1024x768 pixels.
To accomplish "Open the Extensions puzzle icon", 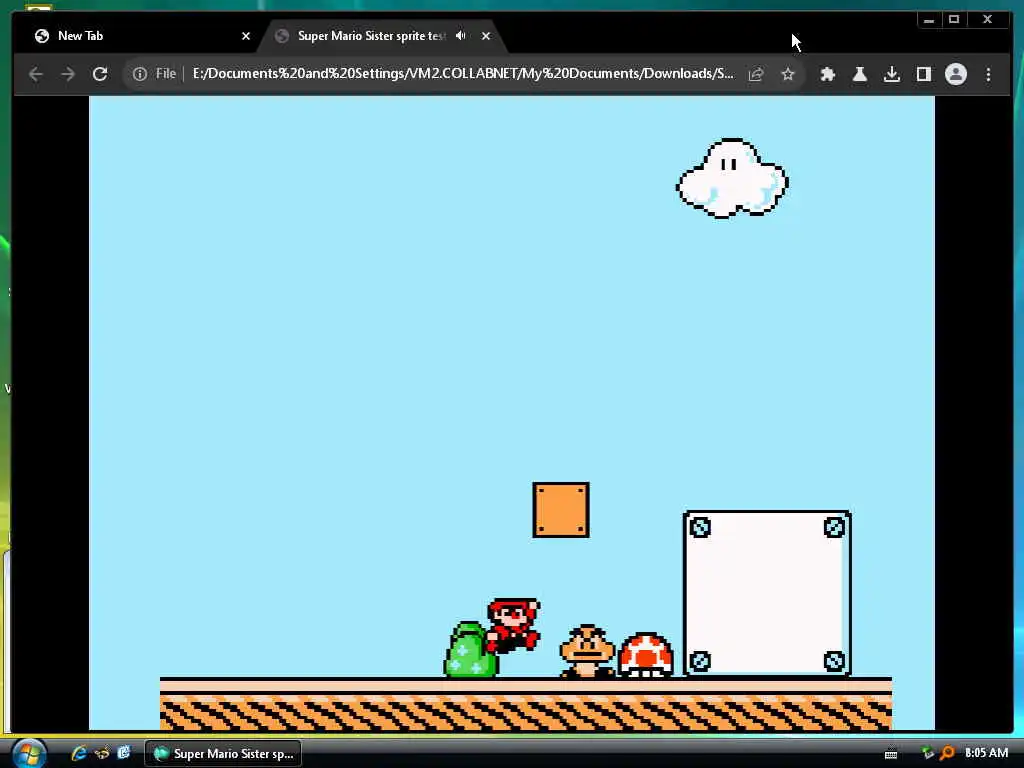I will (827, 74).
